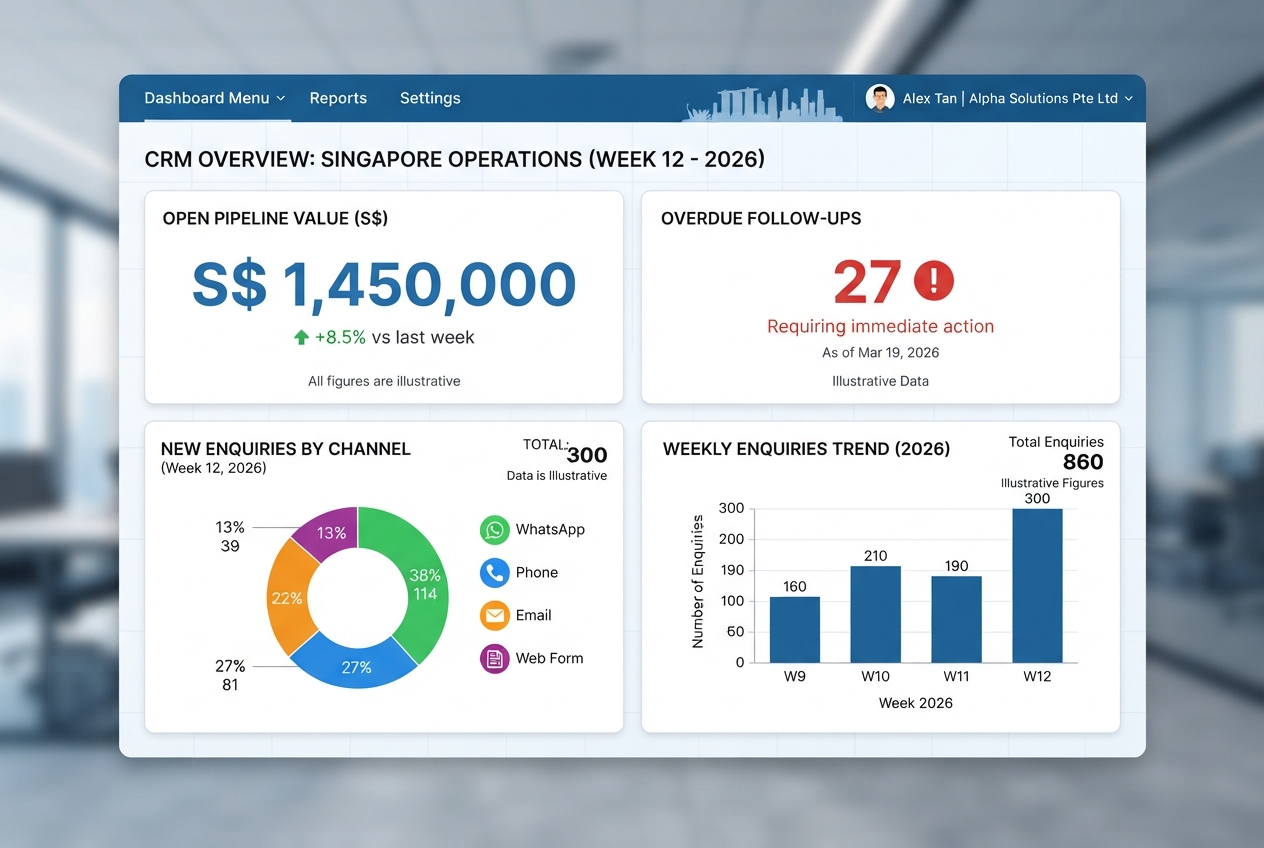Click the red overdue alert icon
This screenshot has height=848, width=1264.
934,280
